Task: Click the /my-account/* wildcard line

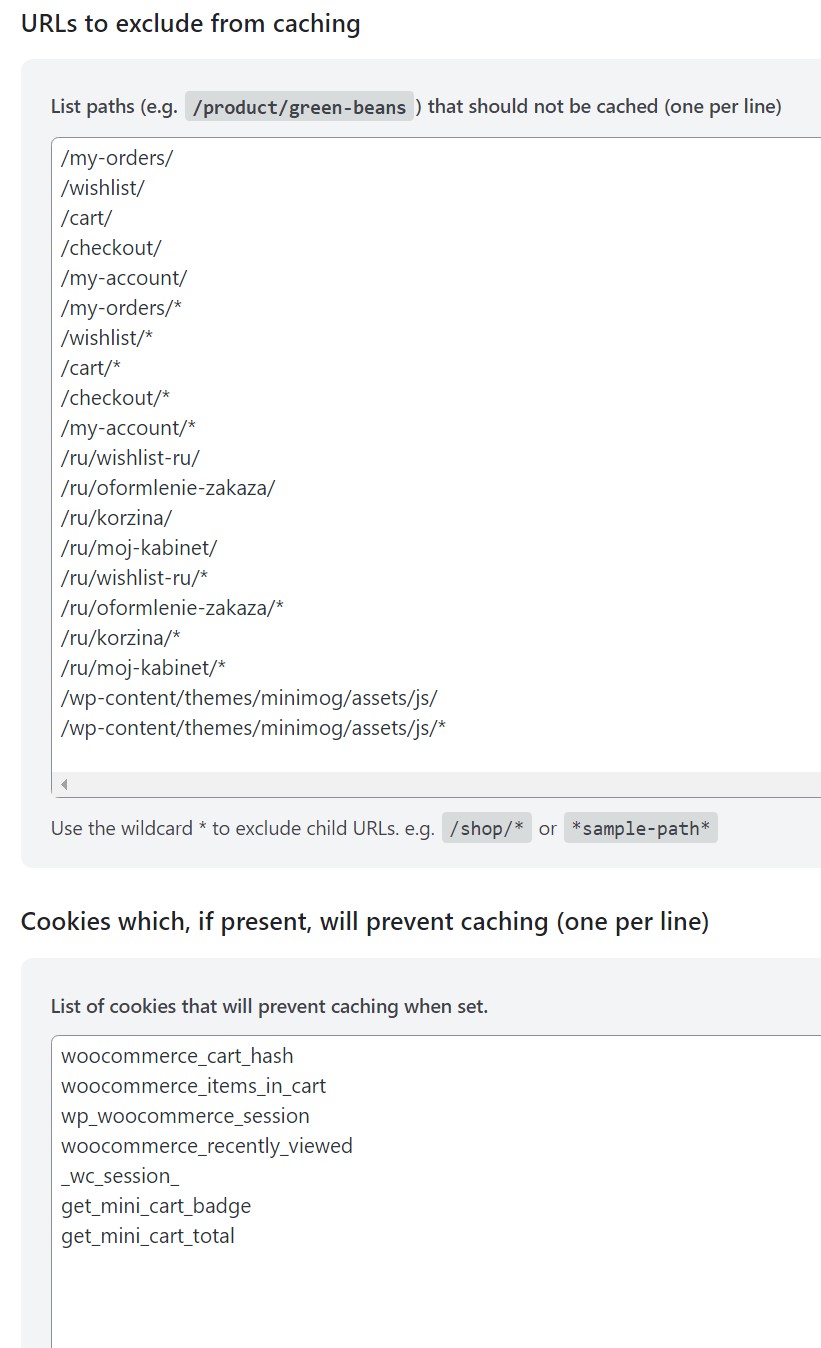Action: click(128, 428)
